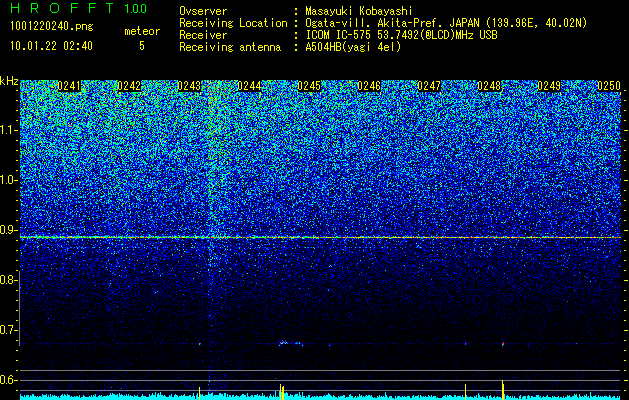The width and height of the screenshot is (629, 400).
Task: Click the version number 1.0.0
Action: tap(136, 9)
